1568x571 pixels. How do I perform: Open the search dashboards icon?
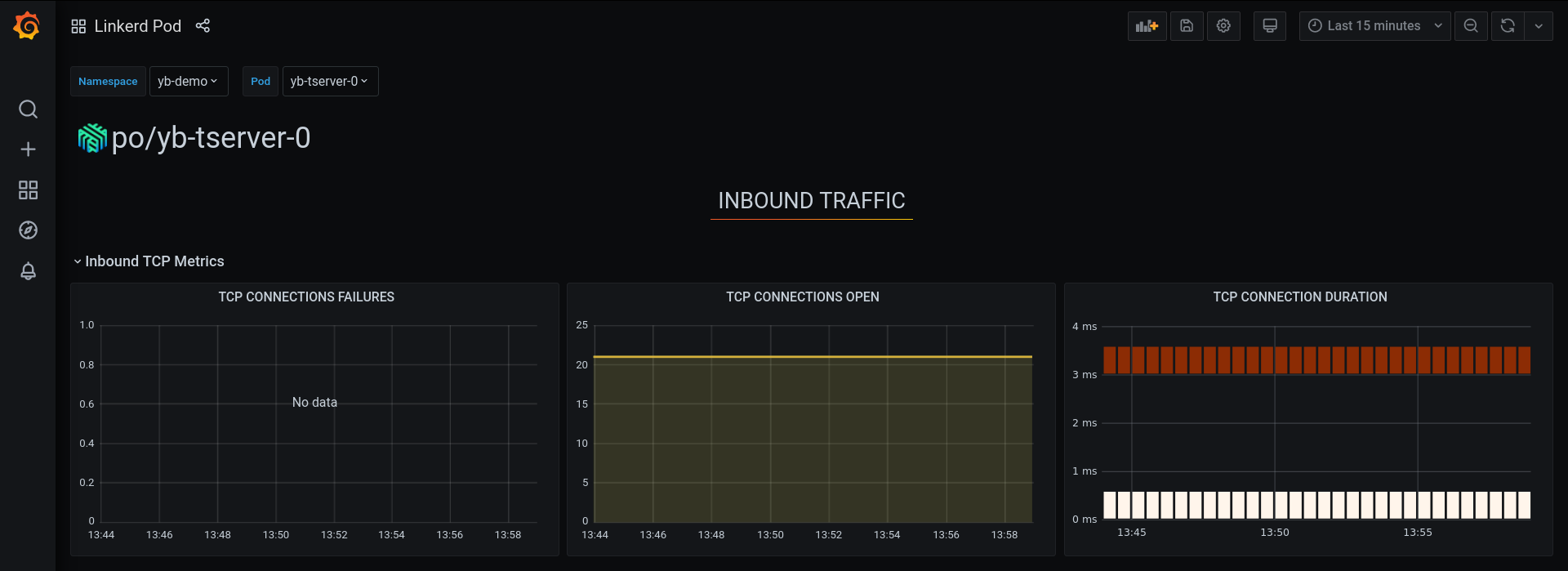tap(28, 109)
